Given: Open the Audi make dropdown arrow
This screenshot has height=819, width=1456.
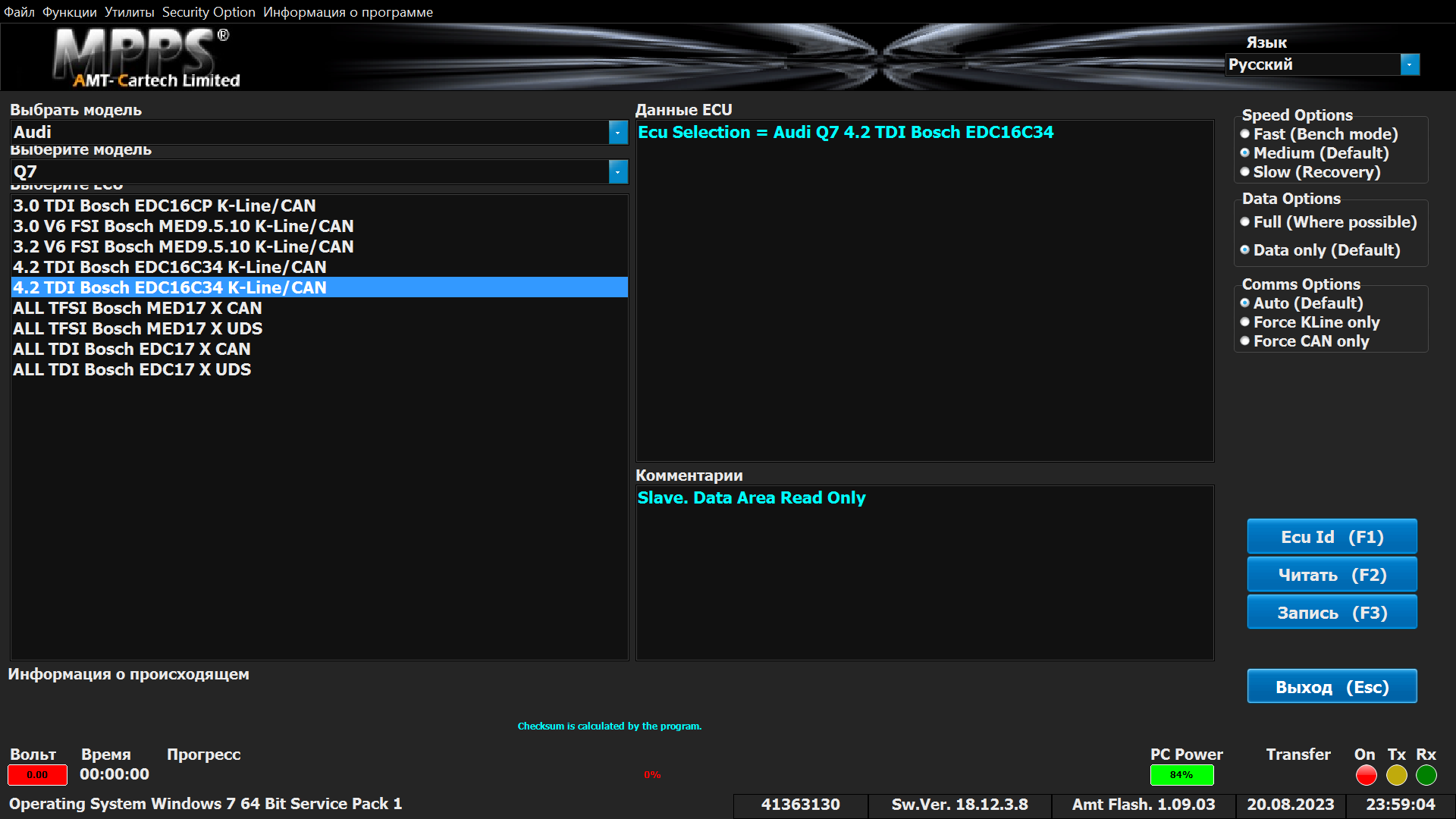Looking at the screenshot, I should coord(618,133).
